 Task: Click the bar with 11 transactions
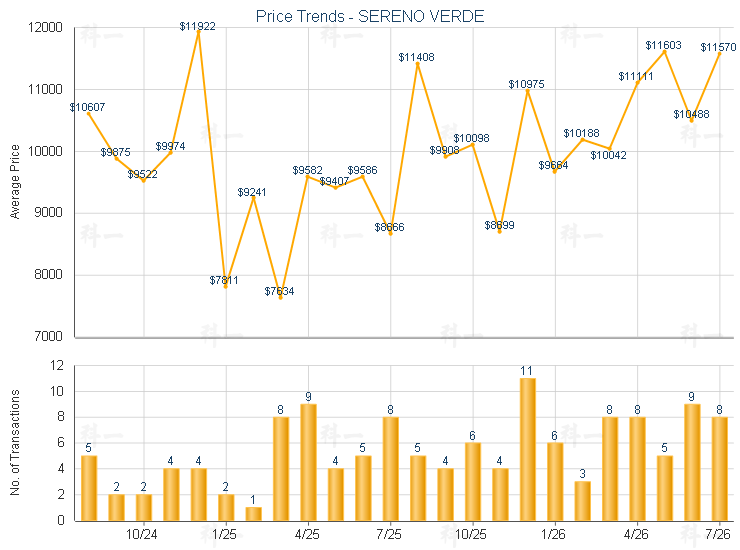pyautogui.click(x=528, y=449)
